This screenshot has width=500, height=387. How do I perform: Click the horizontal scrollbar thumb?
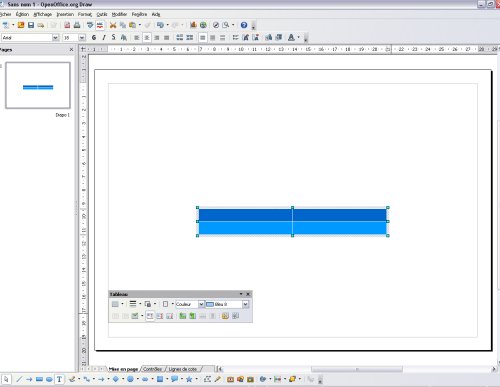pos(357,369)
